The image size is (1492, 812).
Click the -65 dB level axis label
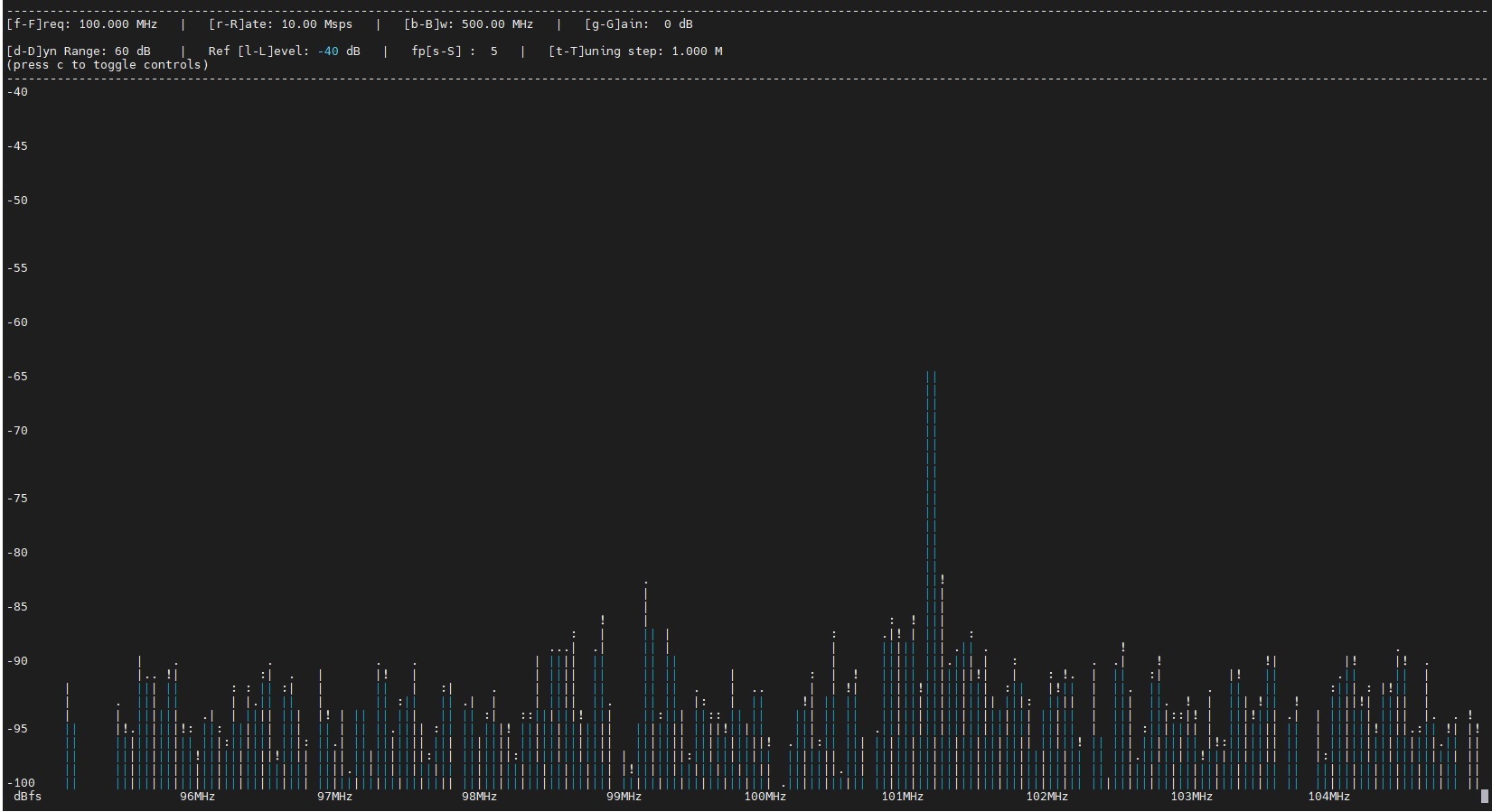point(17,377)
